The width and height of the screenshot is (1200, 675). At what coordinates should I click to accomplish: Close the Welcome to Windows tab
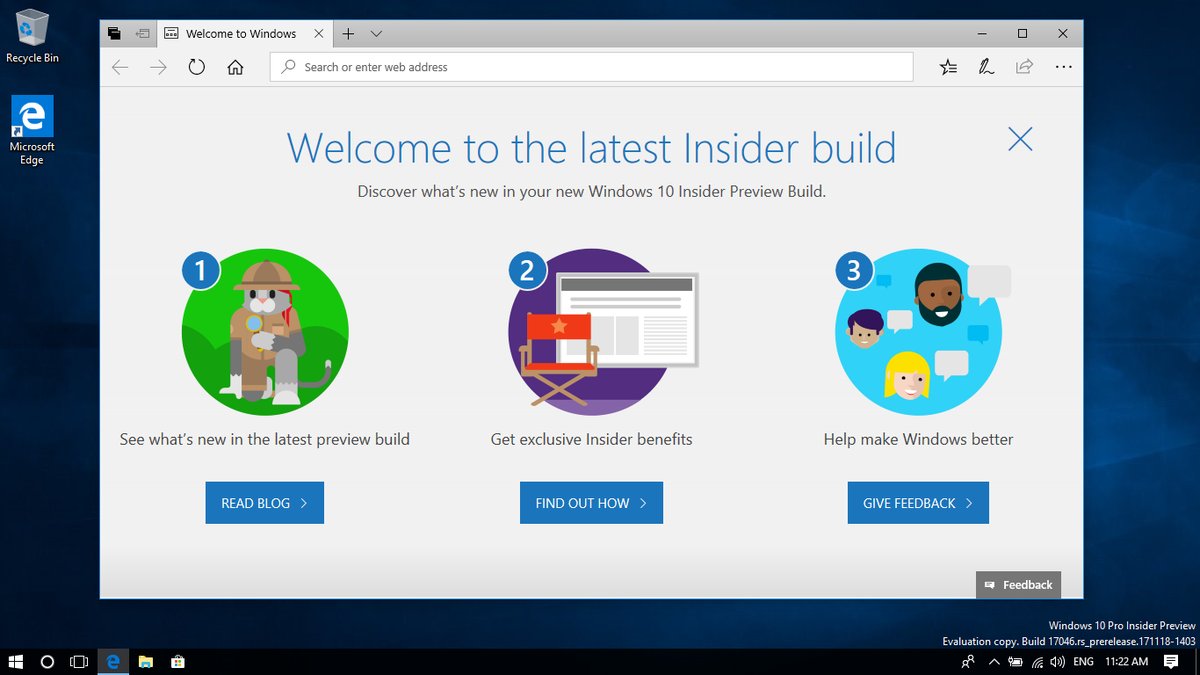pyautogui.click(x=319, y=33)
